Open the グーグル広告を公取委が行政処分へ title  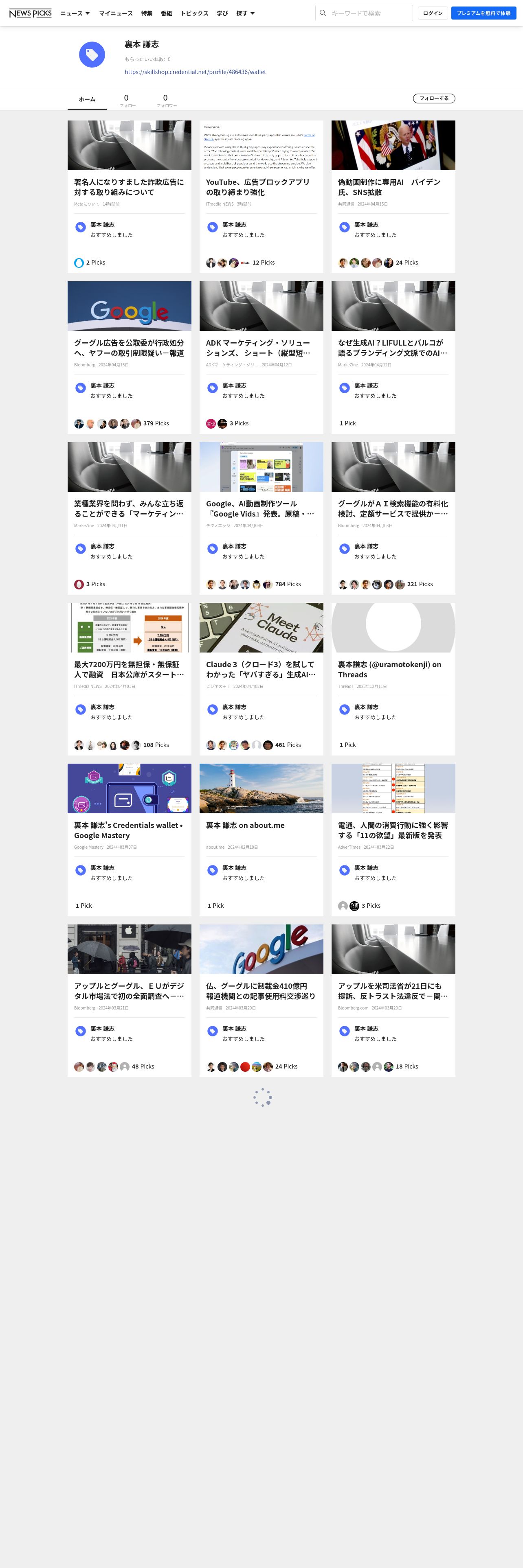129,348
